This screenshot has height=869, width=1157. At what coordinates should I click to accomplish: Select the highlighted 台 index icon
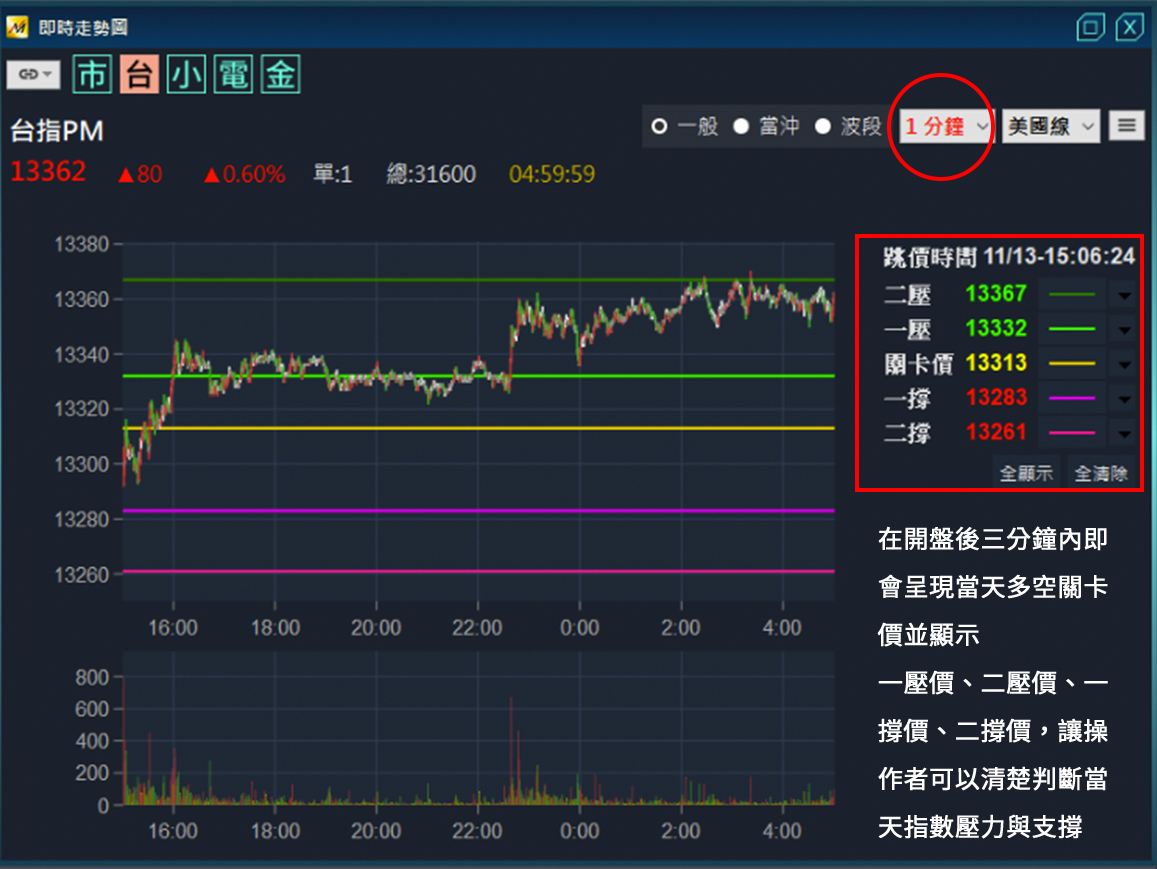click(x=139, y=75)
